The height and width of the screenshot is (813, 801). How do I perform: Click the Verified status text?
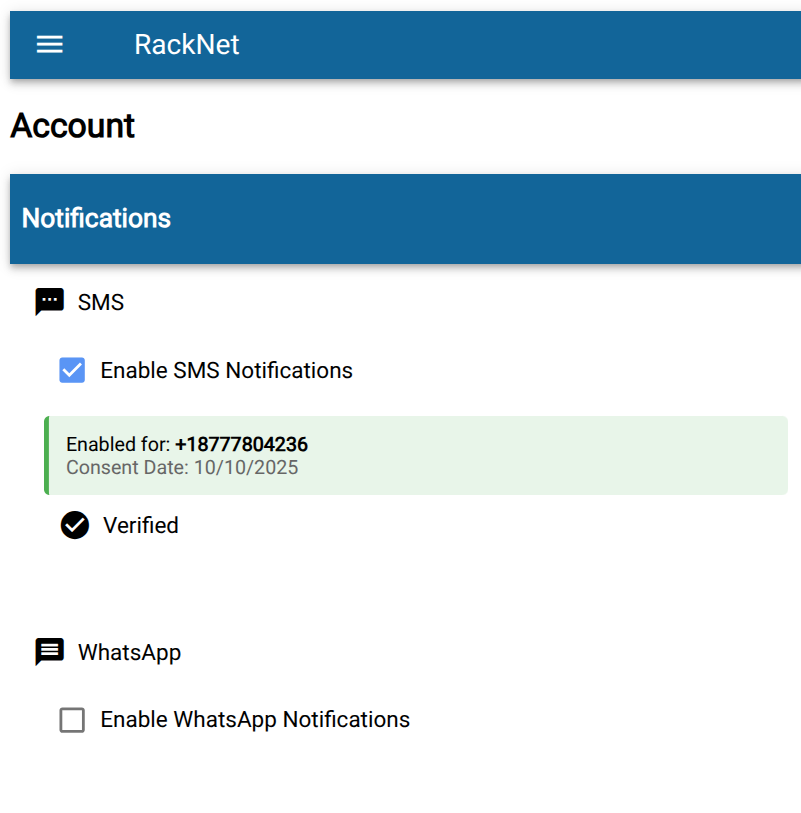tap(141, 526)
